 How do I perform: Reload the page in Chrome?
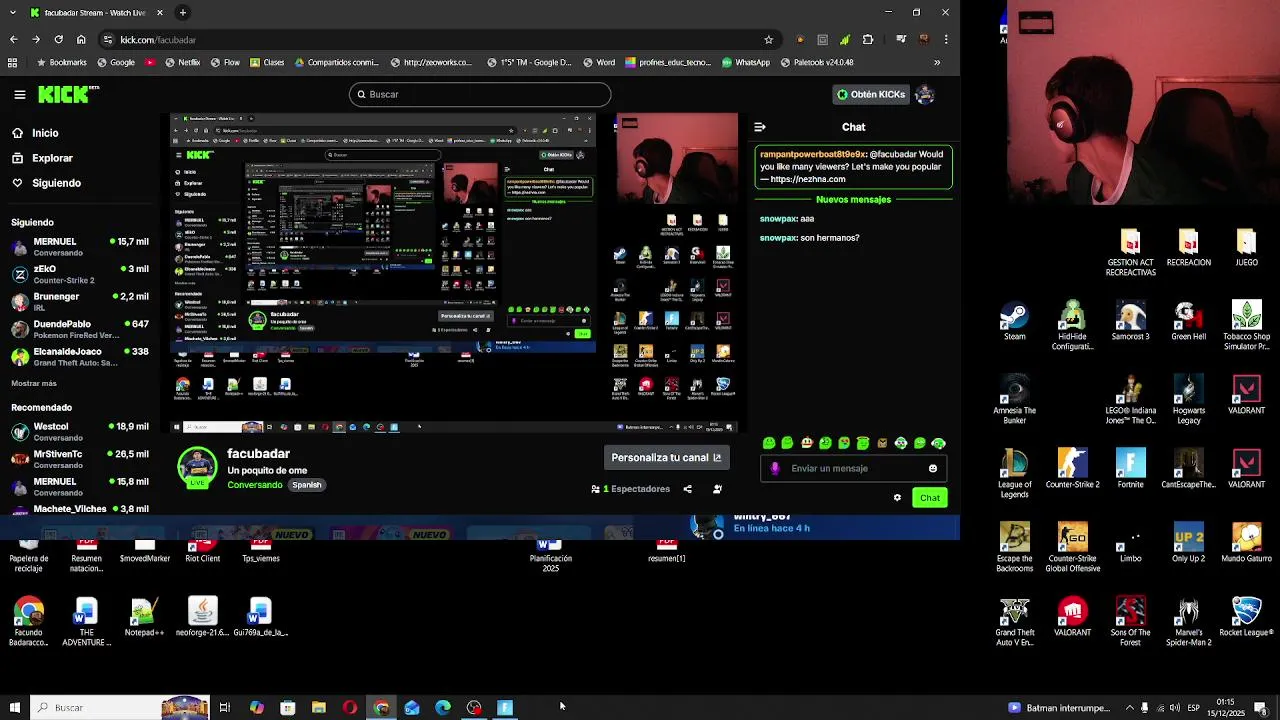click(x=58, y=40)
